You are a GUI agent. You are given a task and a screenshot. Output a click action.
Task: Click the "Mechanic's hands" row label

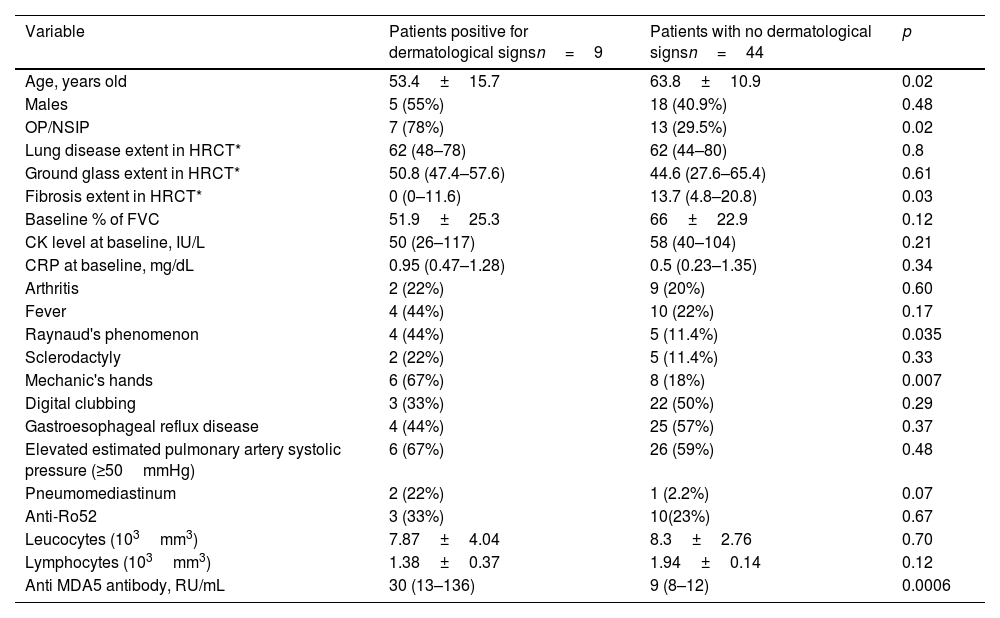(x=83, y=380)
